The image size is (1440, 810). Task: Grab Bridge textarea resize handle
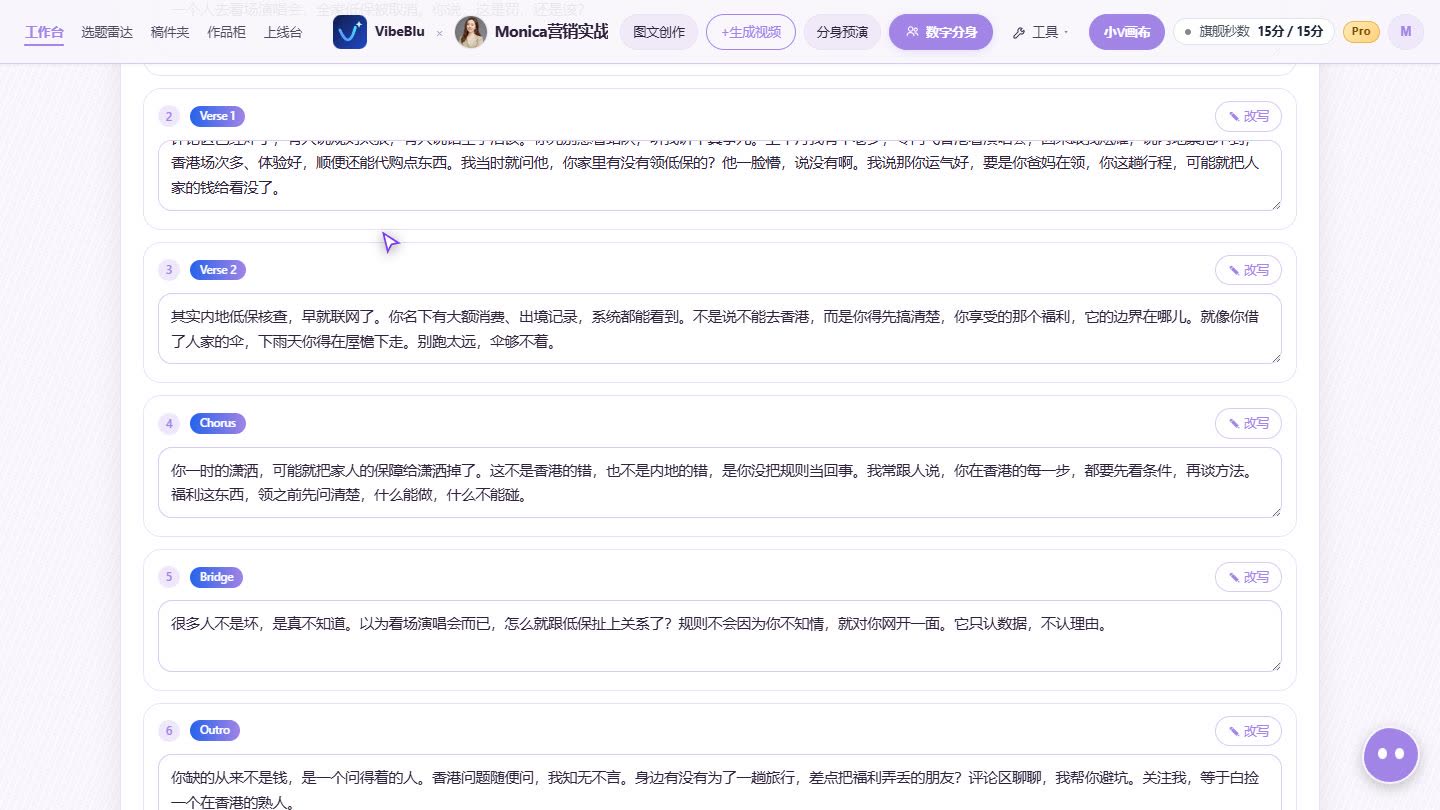click(1275, 665)
